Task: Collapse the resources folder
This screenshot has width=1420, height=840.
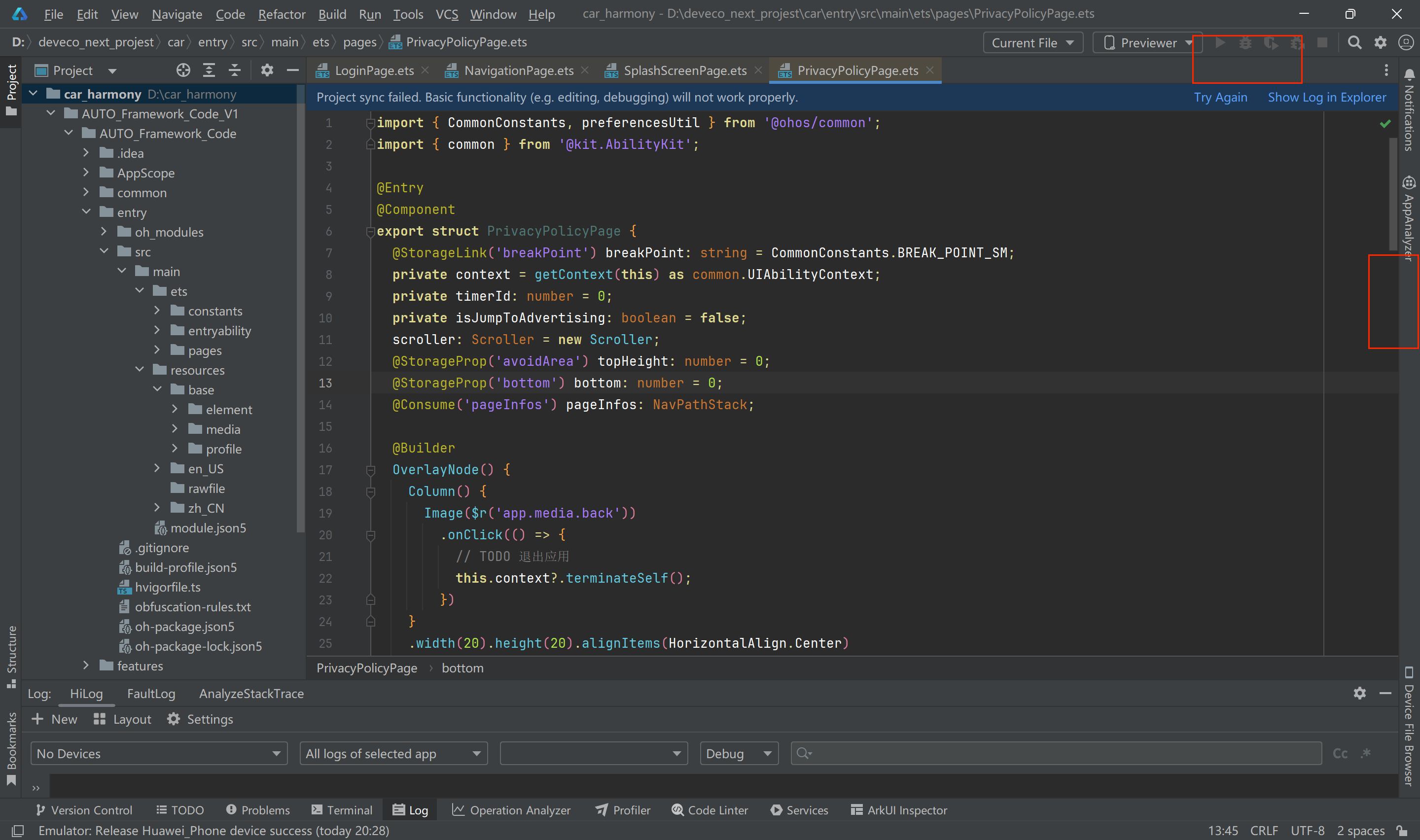Action: click(x=139, y=370)
